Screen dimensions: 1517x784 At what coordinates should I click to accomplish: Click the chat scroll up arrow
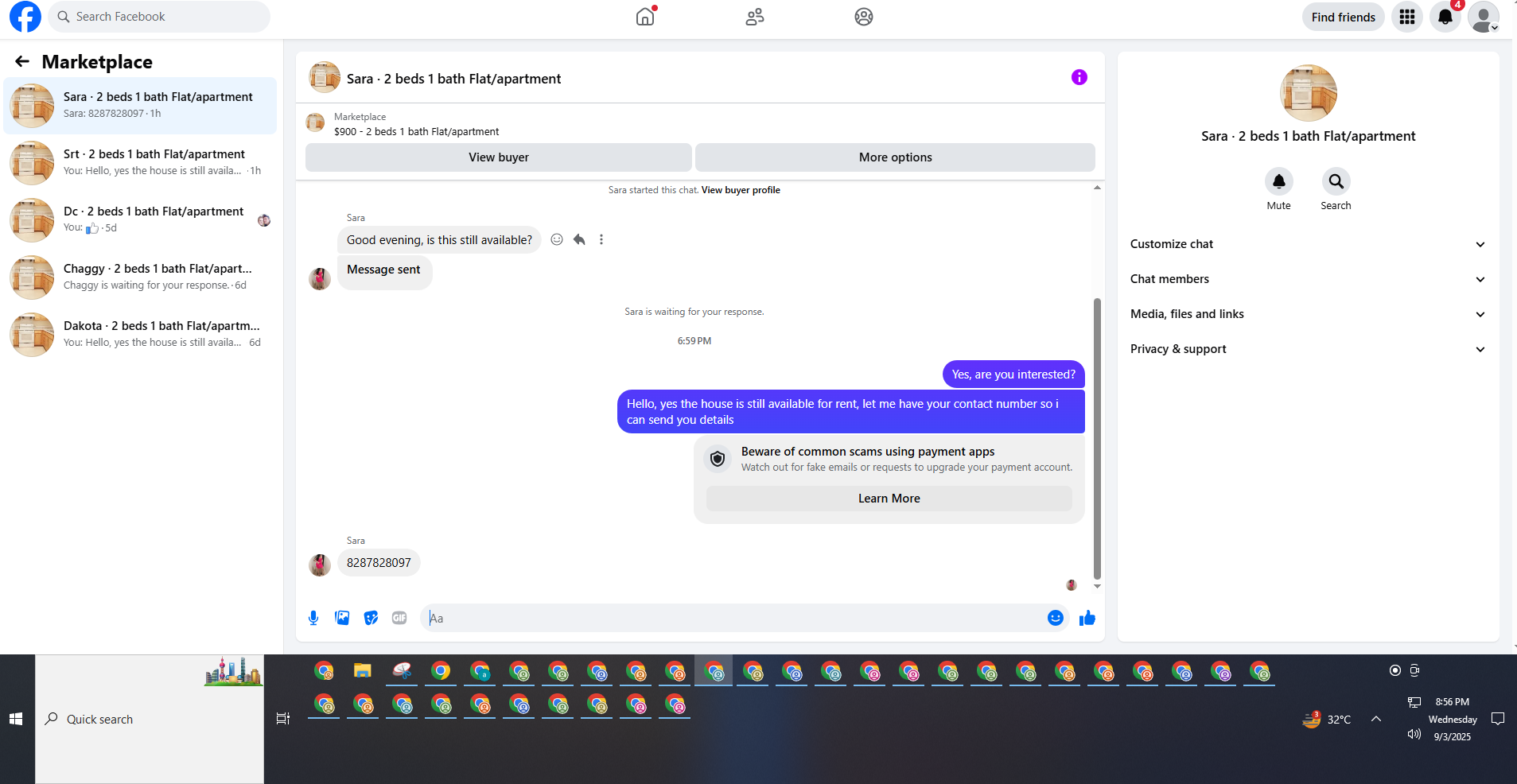pyautogui.click(x=1097, y=188)
